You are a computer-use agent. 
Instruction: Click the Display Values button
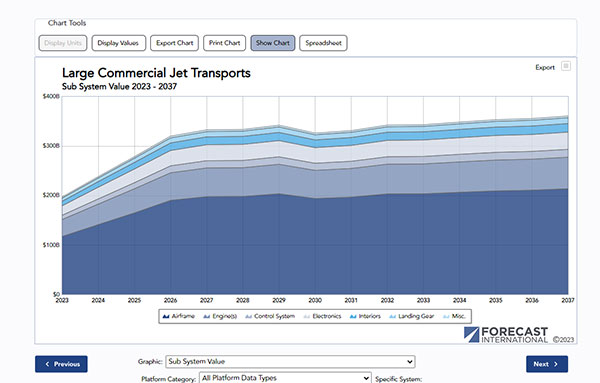click(119, 43)
